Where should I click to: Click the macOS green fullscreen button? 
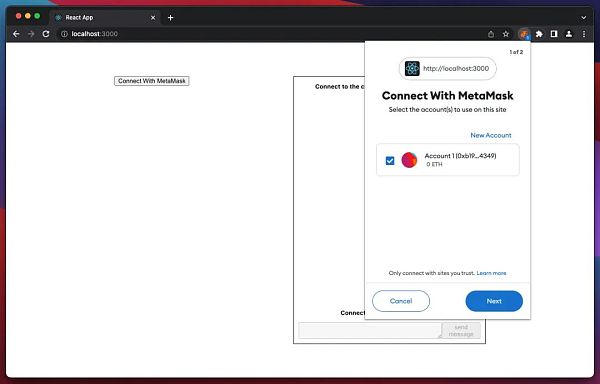(x=37, y=16)
